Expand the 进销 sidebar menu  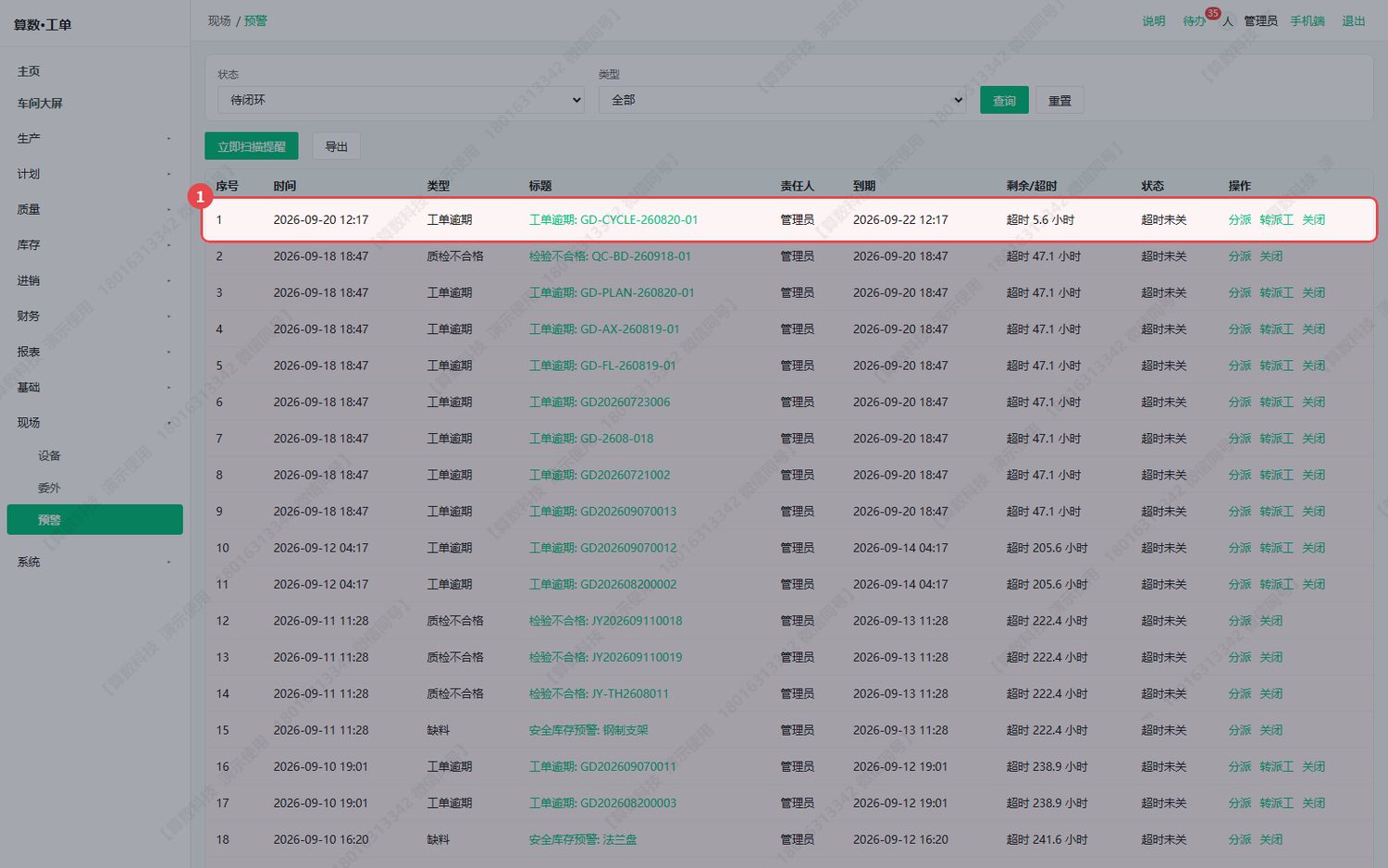[x=94, y=281]
